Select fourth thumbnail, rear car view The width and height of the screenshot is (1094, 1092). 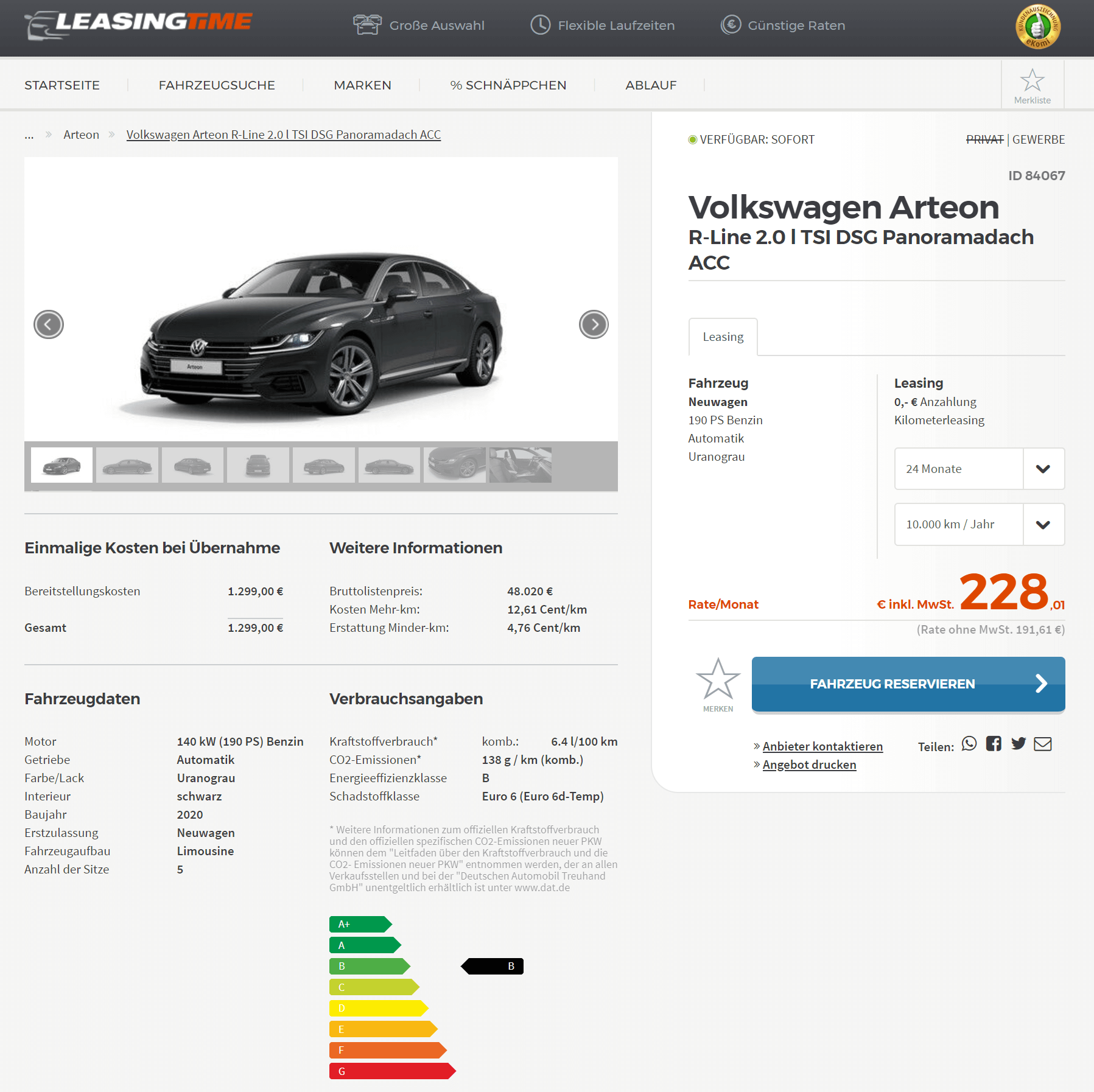258,465
